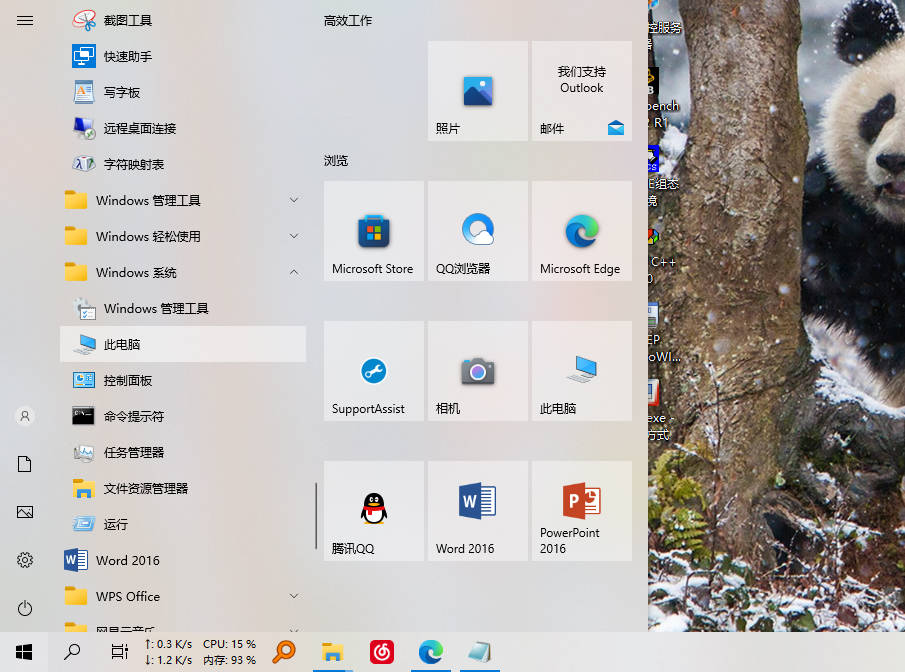Screen dimensions: 905x672
Task: Open the 腾讯QQ tile
Action: pyautogui.click(x=373, y=510)
